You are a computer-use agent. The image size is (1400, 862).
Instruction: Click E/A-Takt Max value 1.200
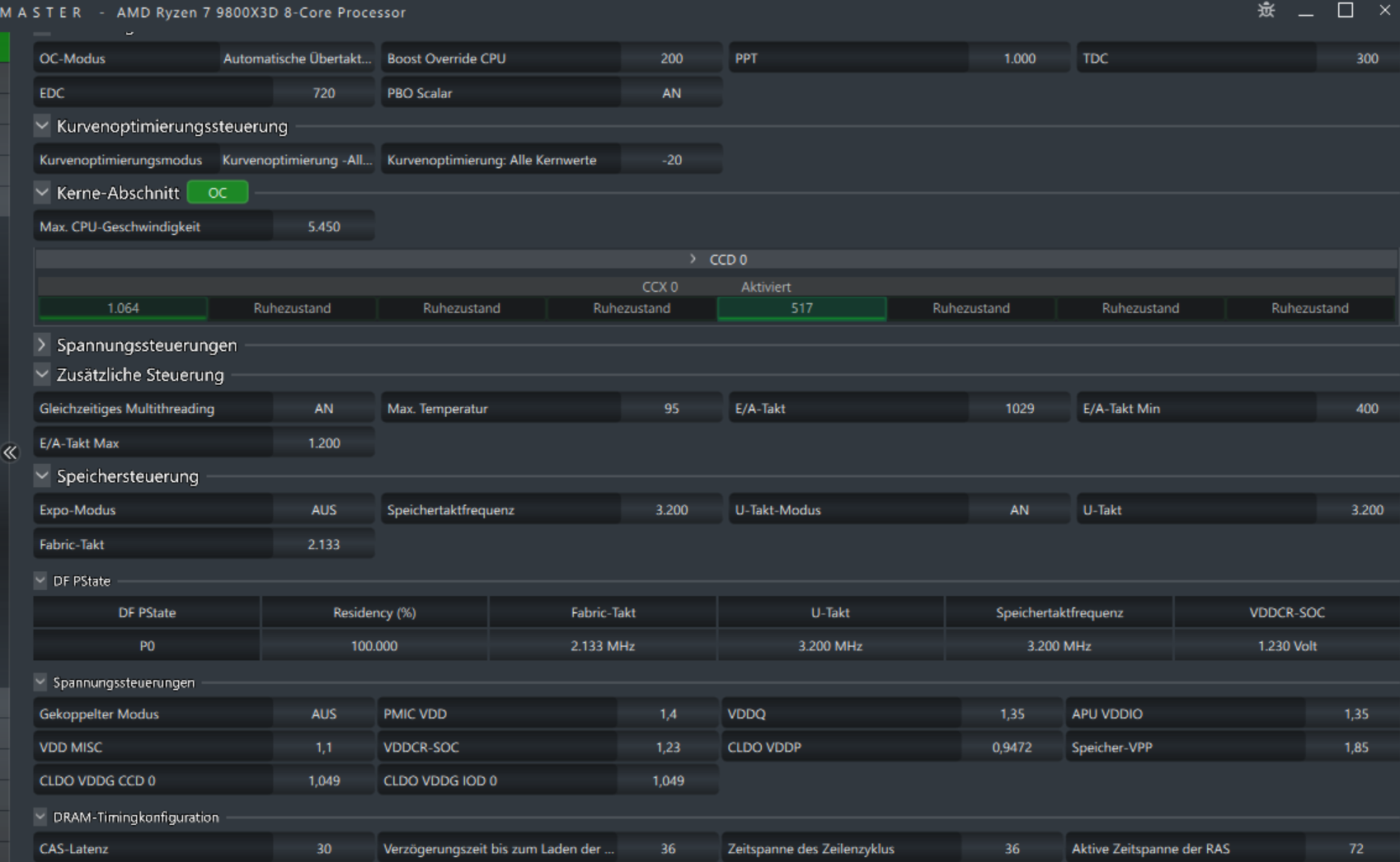[323, 443]
